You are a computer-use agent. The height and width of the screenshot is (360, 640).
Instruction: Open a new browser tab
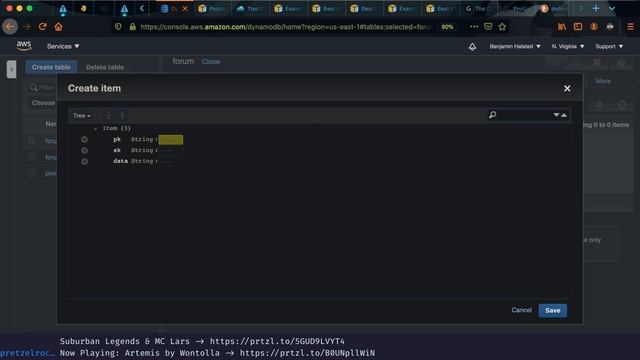(x=596, y=8)
